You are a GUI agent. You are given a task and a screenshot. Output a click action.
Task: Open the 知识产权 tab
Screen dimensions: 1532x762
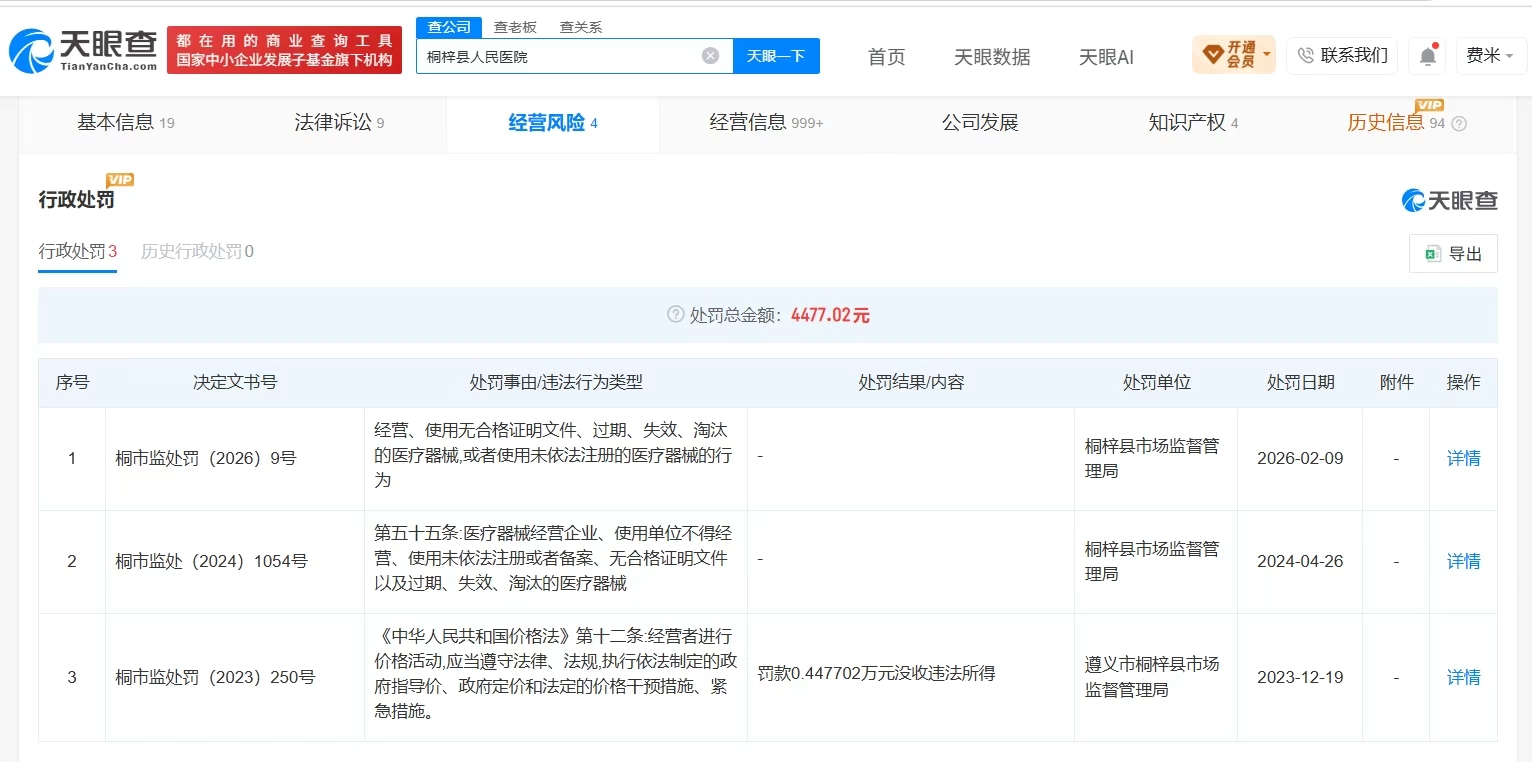click(x=1193, y=123)
